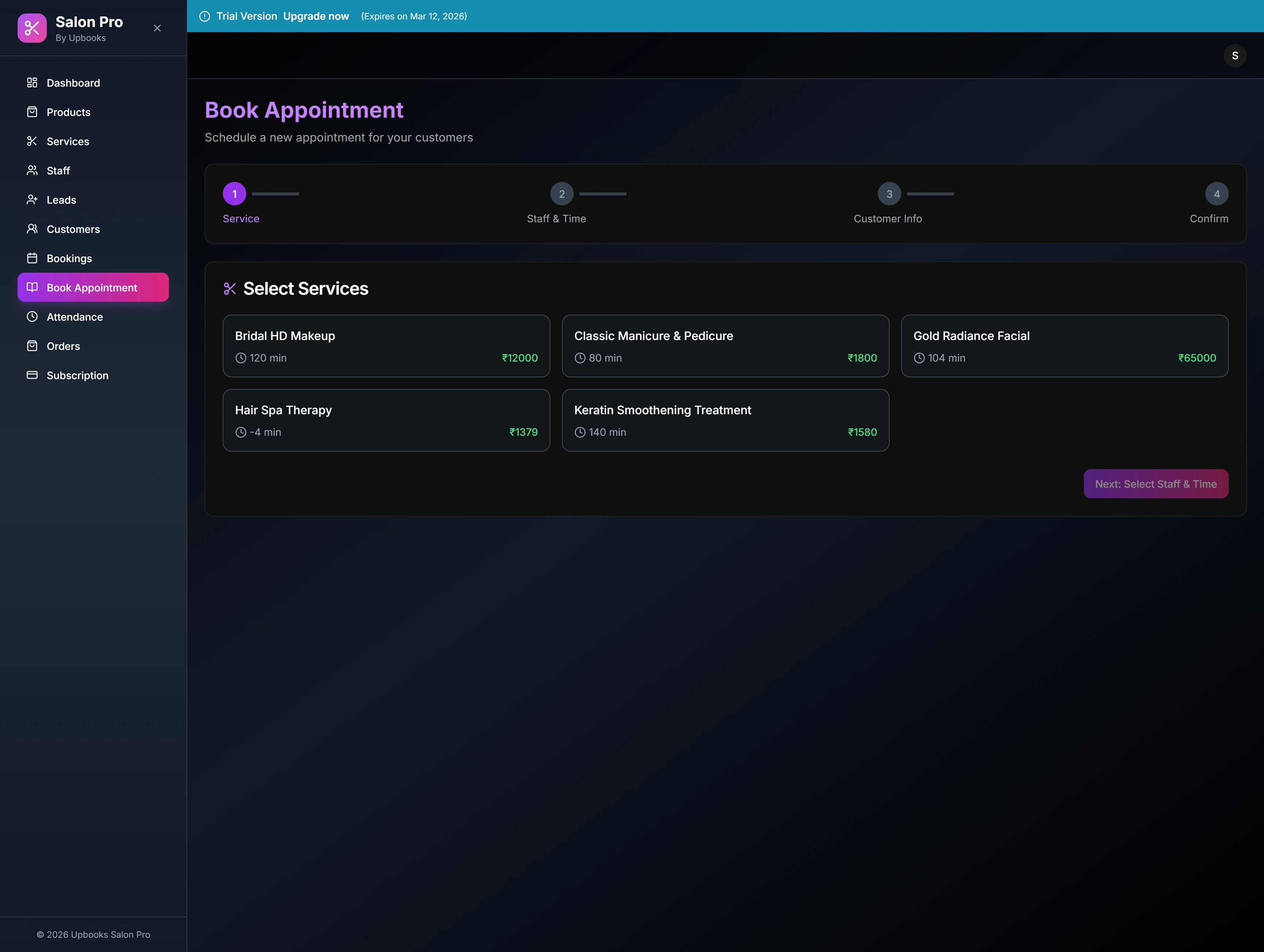This screenshot has height=952, width=1264.
Task: Open the Staff menu item
Action: coord(58,170)
